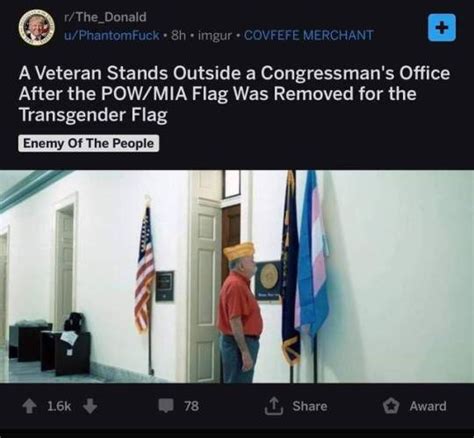
Task: Click the 78 comments count
Action: click(x=192, y=406)
